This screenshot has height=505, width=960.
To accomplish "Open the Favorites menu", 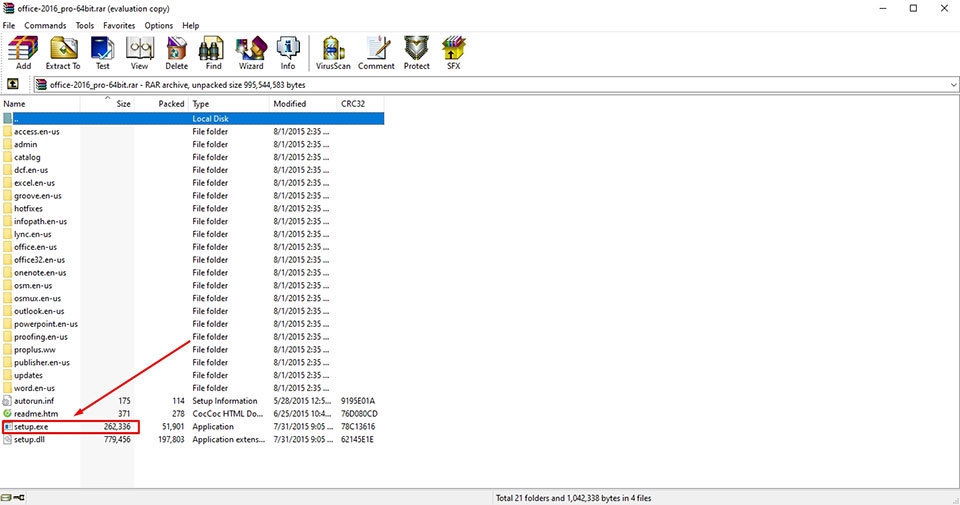I will 119,26.
